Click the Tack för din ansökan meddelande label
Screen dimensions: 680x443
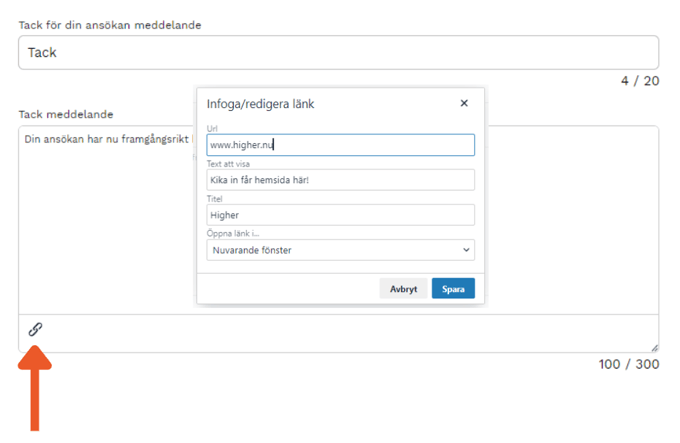coord(110,24)
